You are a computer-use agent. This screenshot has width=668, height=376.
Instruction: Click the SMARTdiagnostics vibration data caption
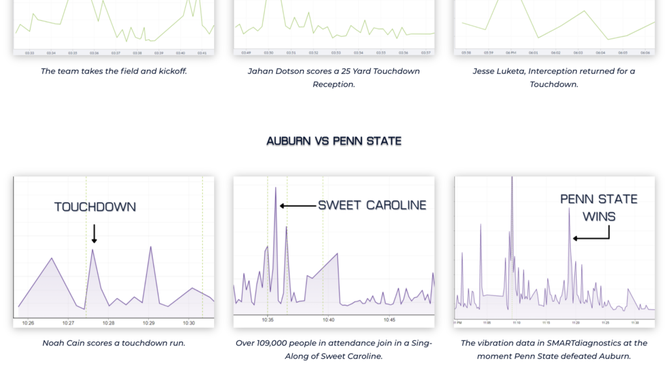[554, 349]
